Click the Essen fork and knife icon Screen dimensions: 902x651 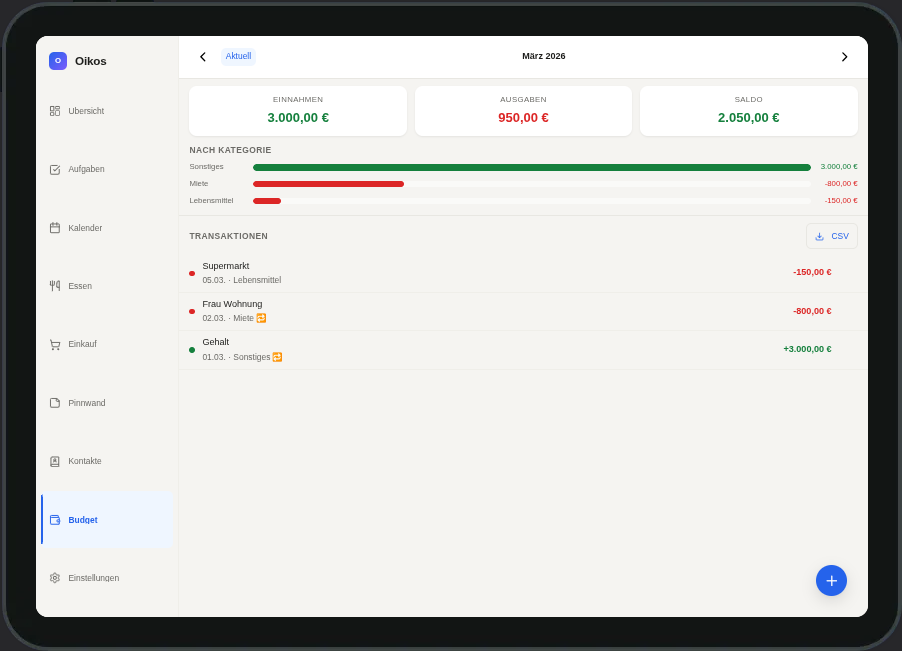click(x=55, y=286)
